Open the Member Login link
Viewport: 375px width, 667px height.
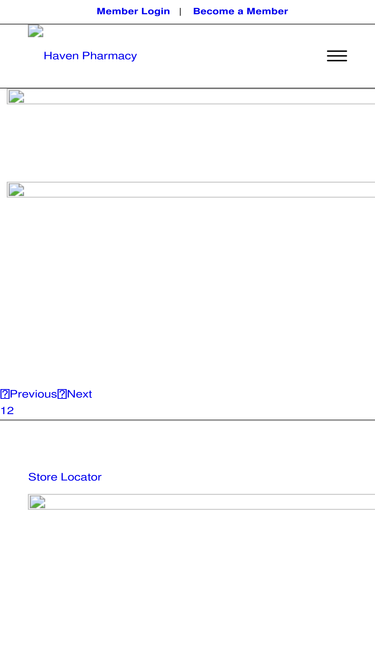(x=133, y=11)
